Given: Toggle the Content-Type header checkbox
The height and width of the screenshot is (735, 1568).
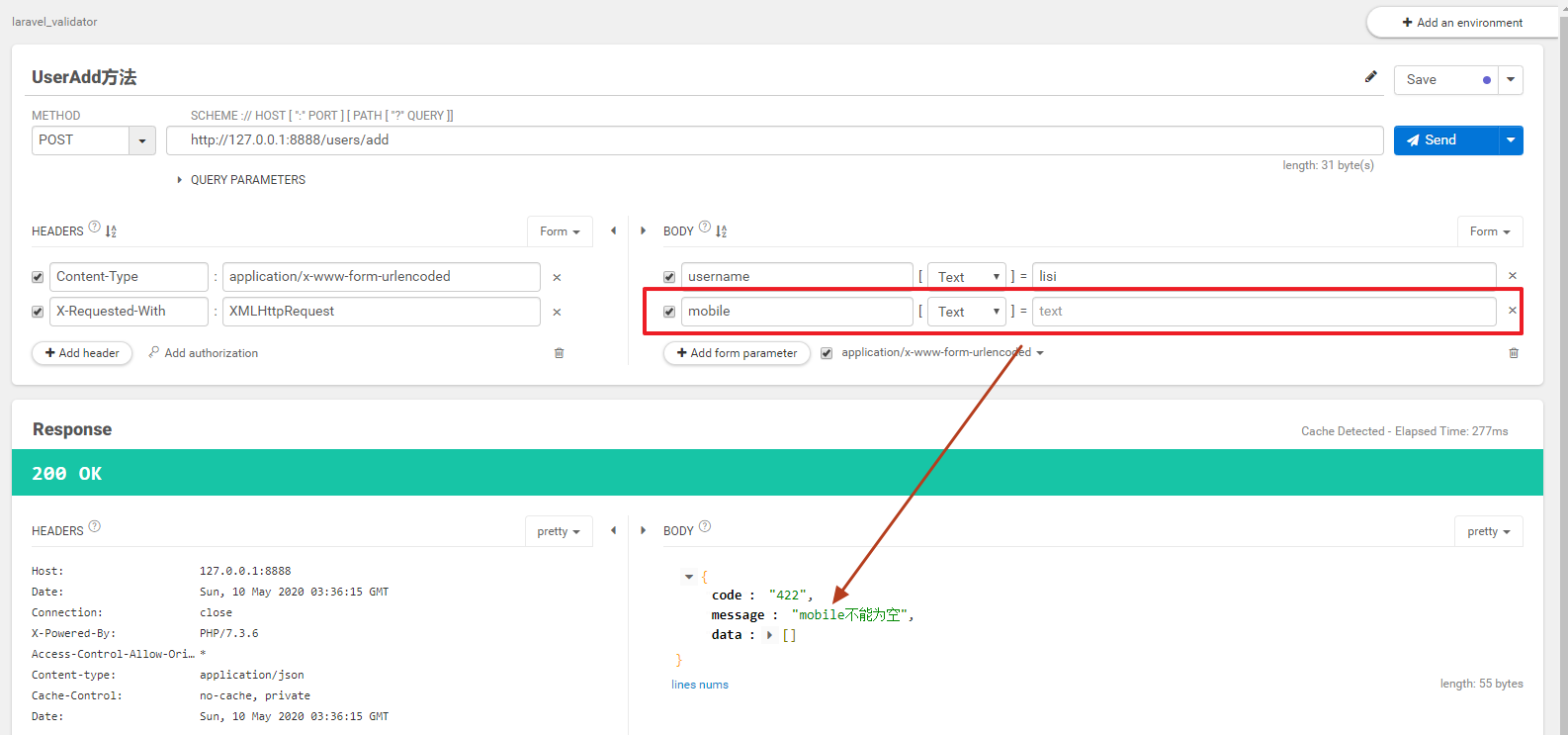Looking at the screenshot, I should coord(38,277).
